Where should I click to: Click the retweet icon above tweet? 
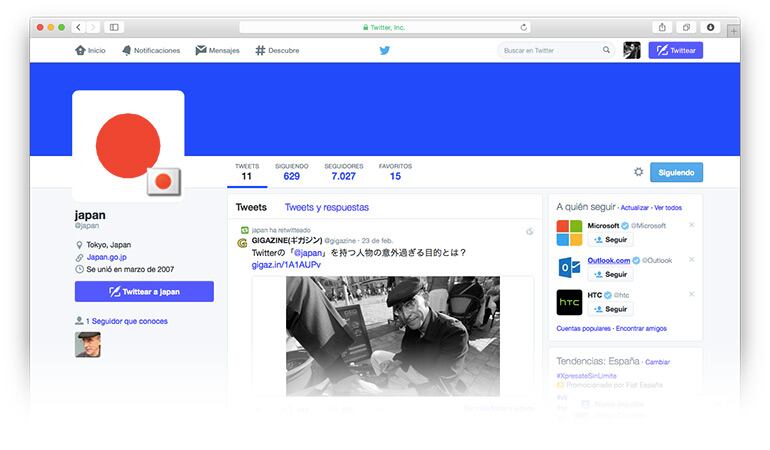point(245,230)
